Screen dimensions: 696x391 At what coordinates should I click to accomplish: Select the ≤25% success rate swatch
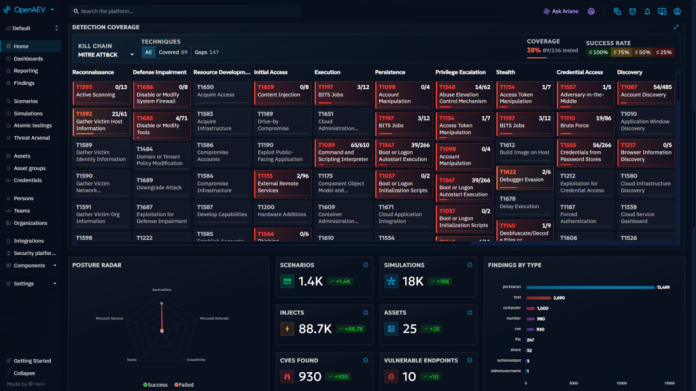[x=664, y=52]
